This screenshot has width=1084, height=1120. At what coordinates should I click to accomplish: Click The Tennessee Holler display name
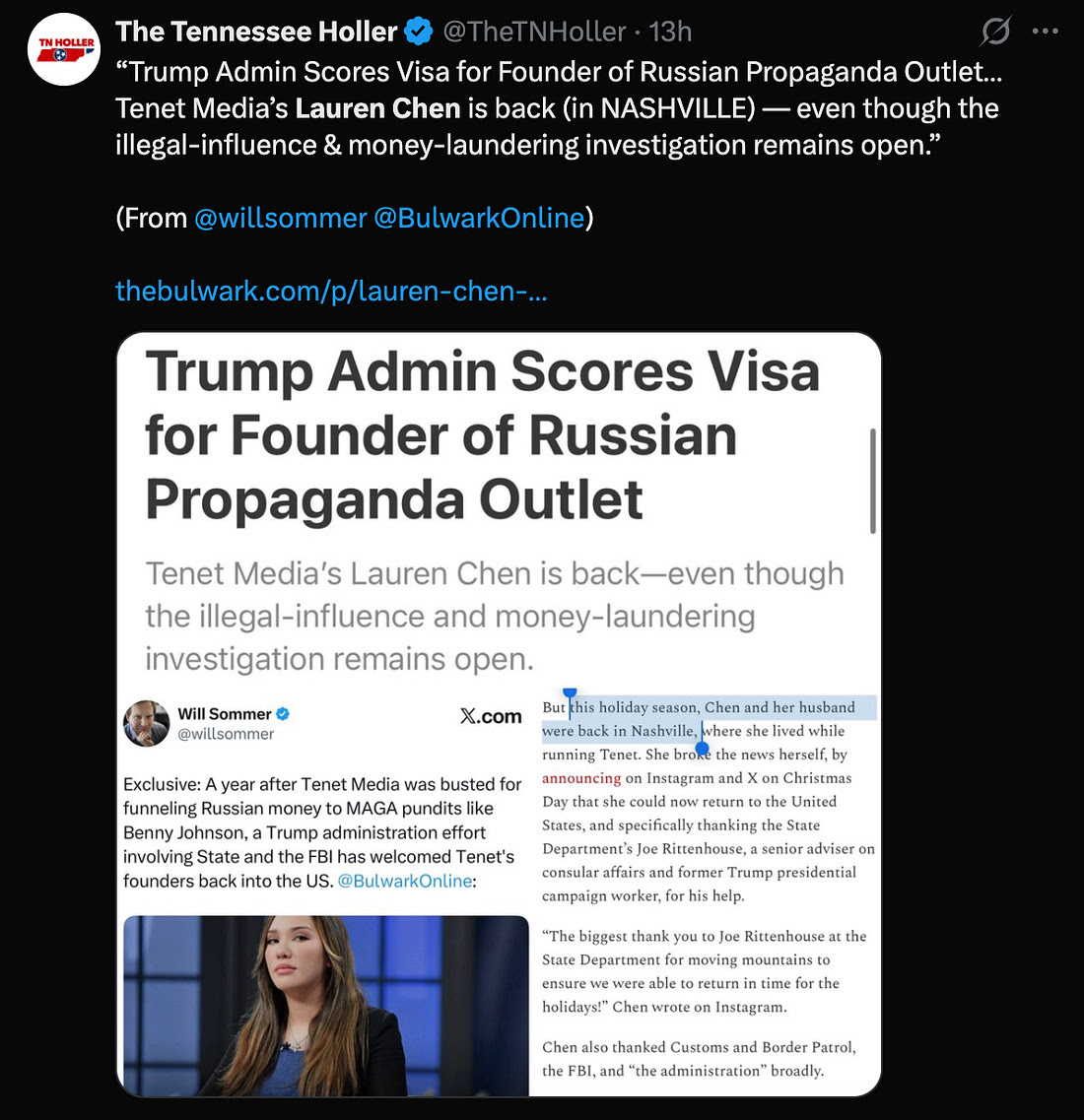(256, 32)
